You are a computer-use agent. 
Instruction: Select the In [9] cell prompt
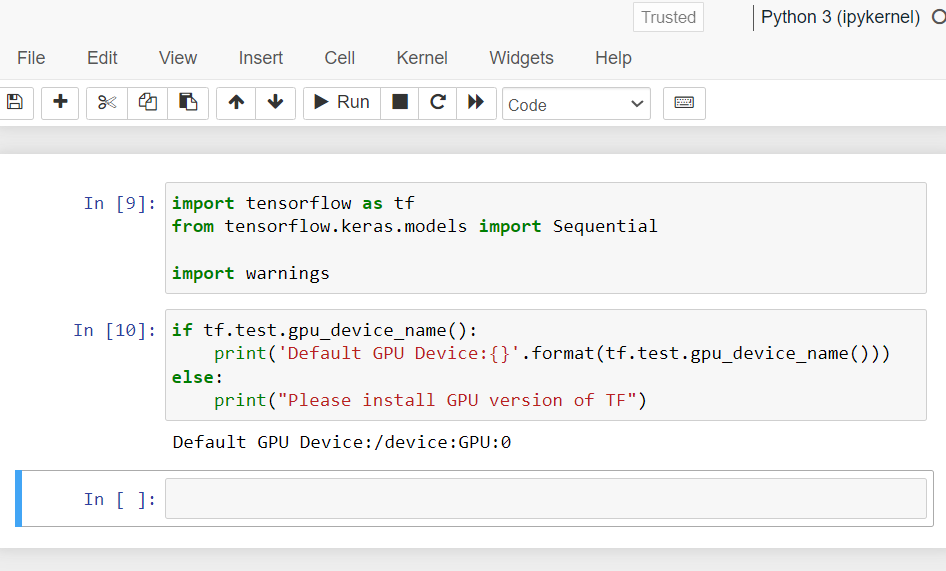tap(119, 203)
